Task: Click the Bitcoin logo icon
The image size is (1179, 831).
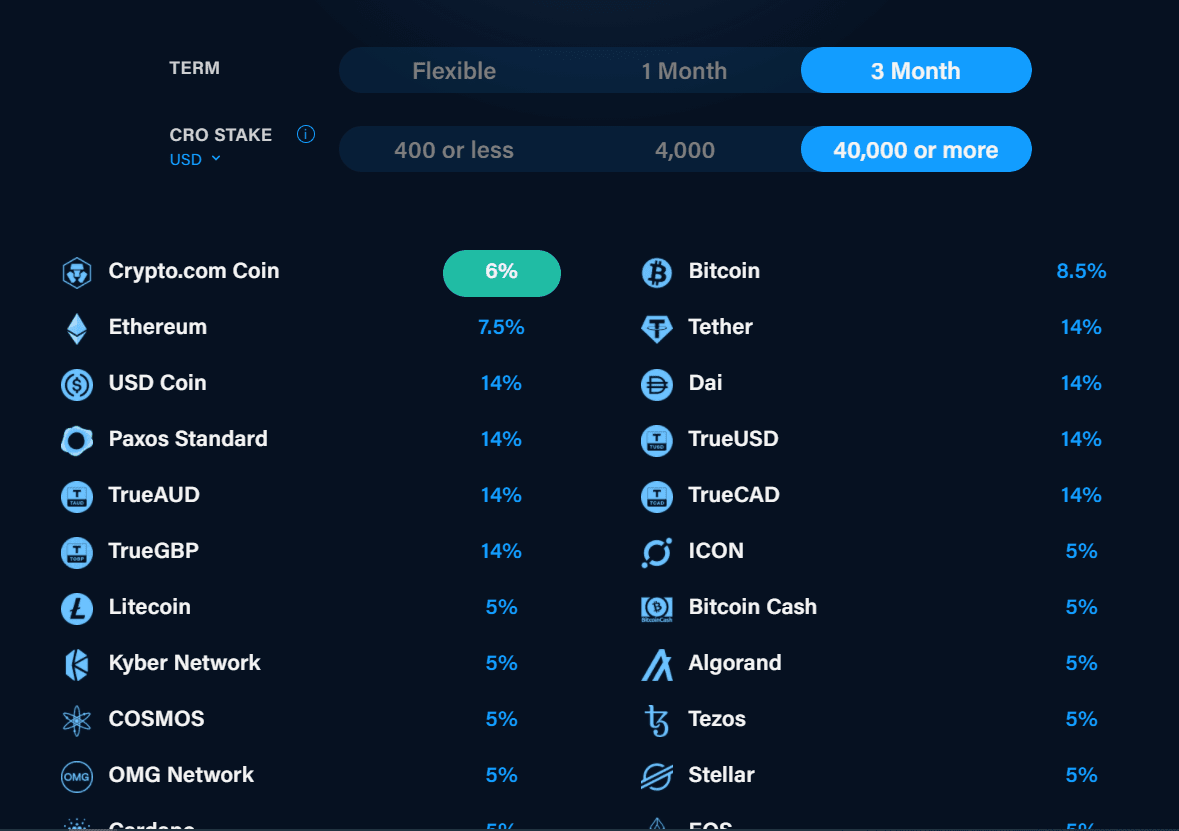Action: 656,272
